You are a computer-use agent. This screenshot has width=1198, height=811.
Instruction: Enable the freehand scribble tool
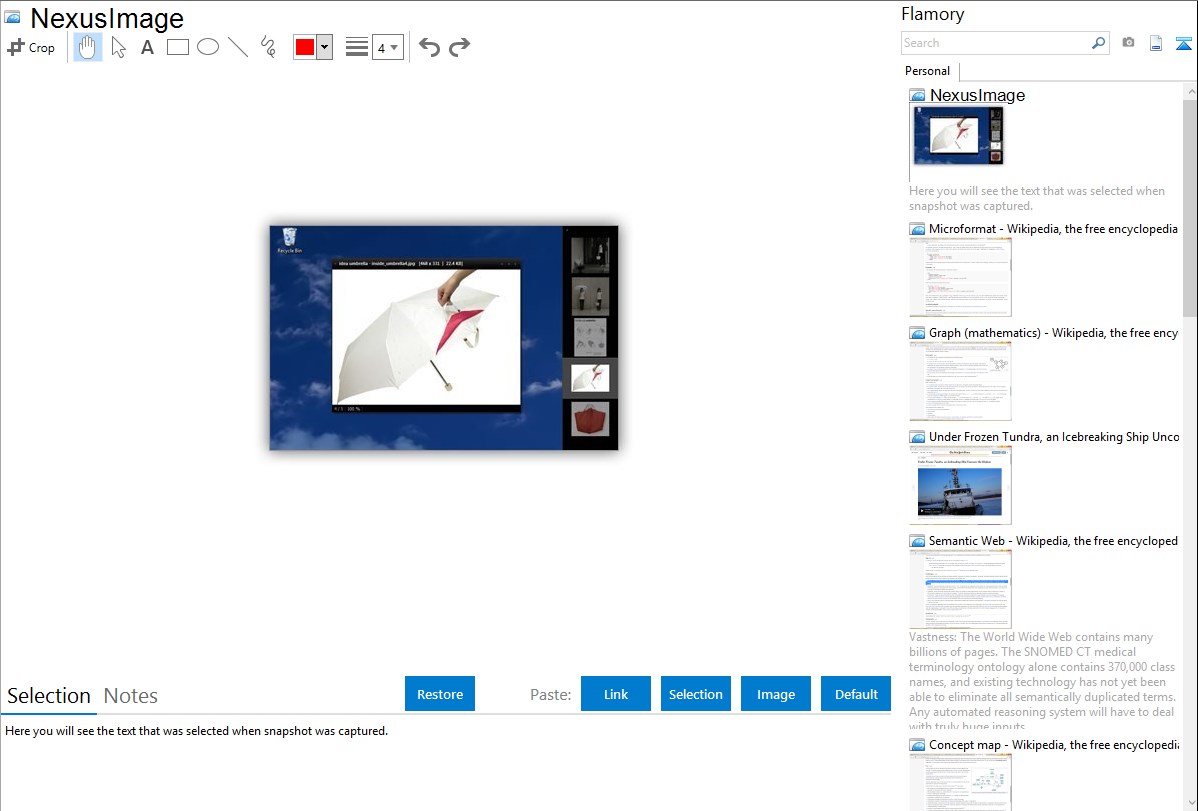[268, 47]
